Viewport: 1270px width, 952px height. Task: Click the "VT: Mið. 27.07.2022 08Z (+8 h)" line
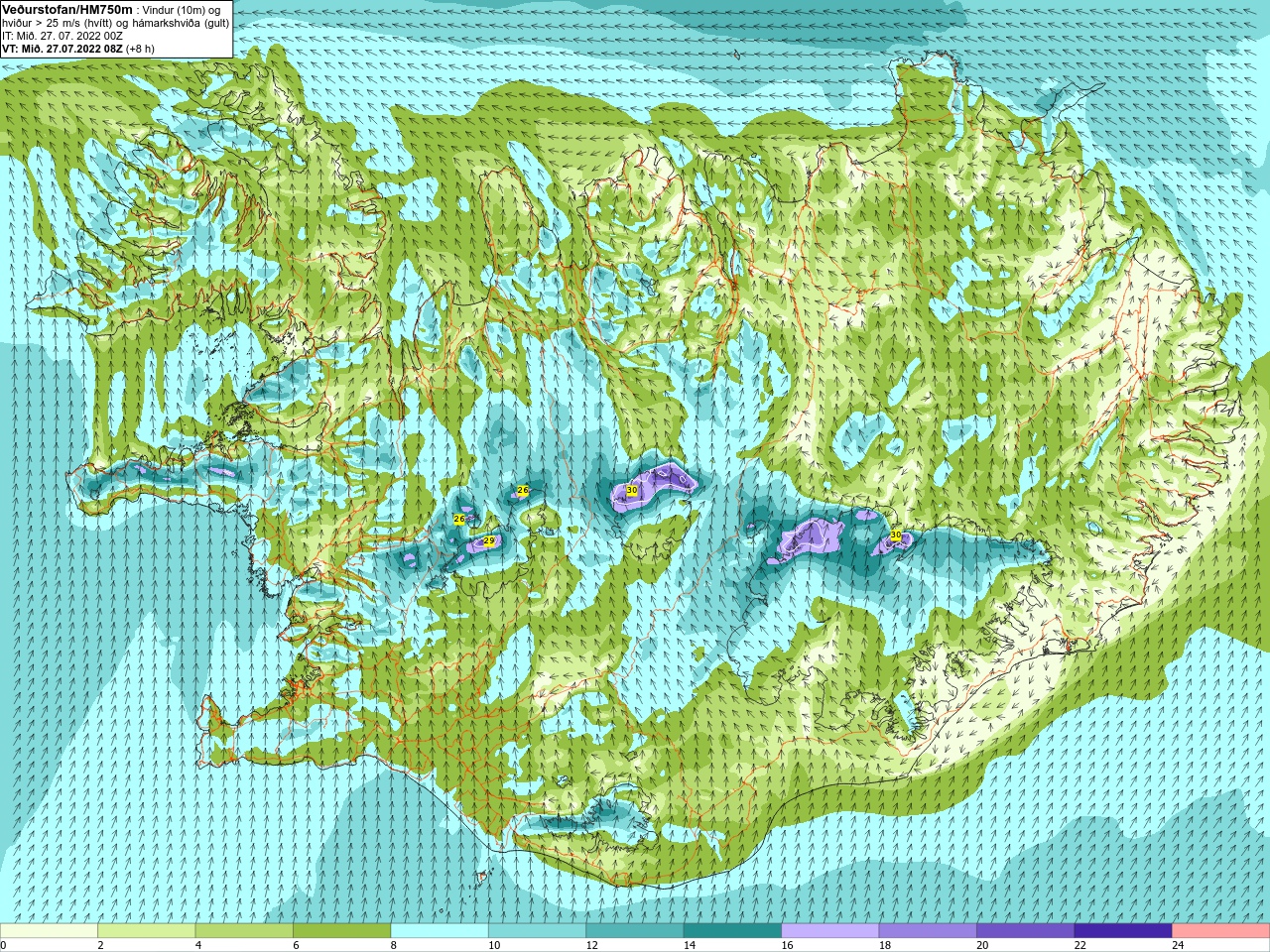(x=78, y=49)
